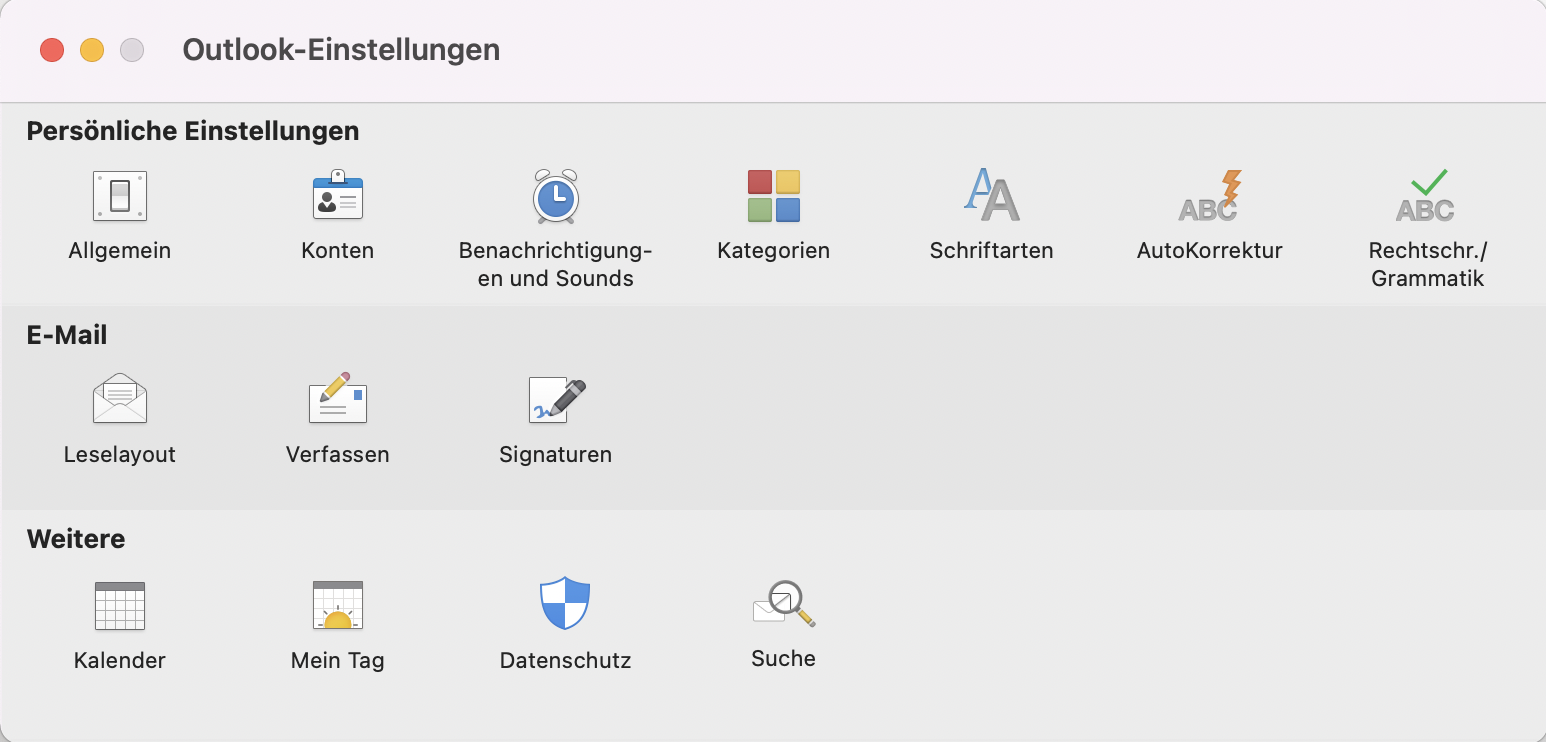This screenshot has width=1546, height=742.
Task: Open Mein Tag sunrise calendar icon
Action: pos(338,606)
